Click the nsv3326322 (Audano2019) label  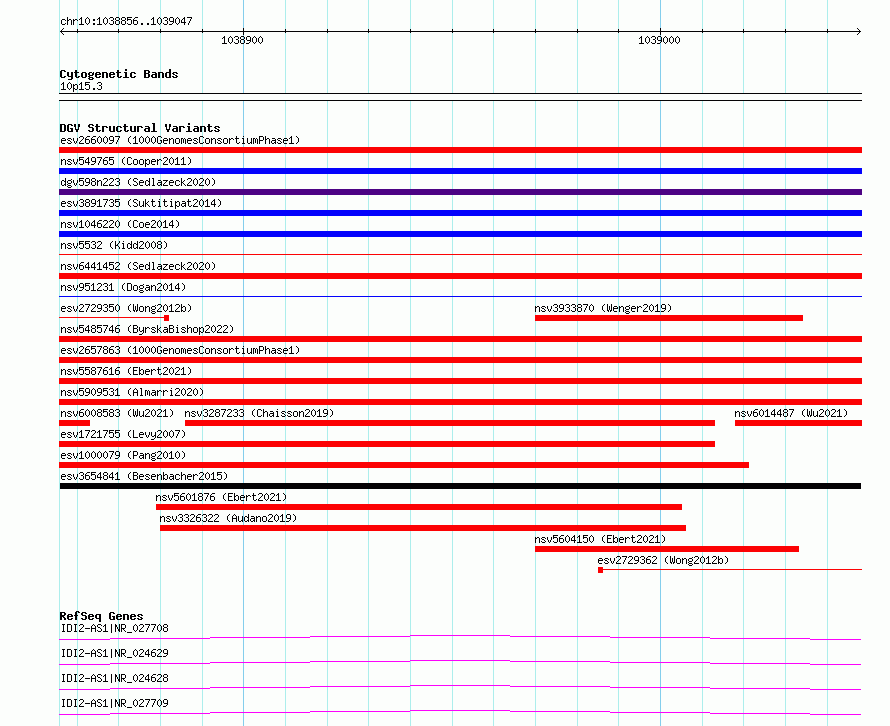click(228, 518)
